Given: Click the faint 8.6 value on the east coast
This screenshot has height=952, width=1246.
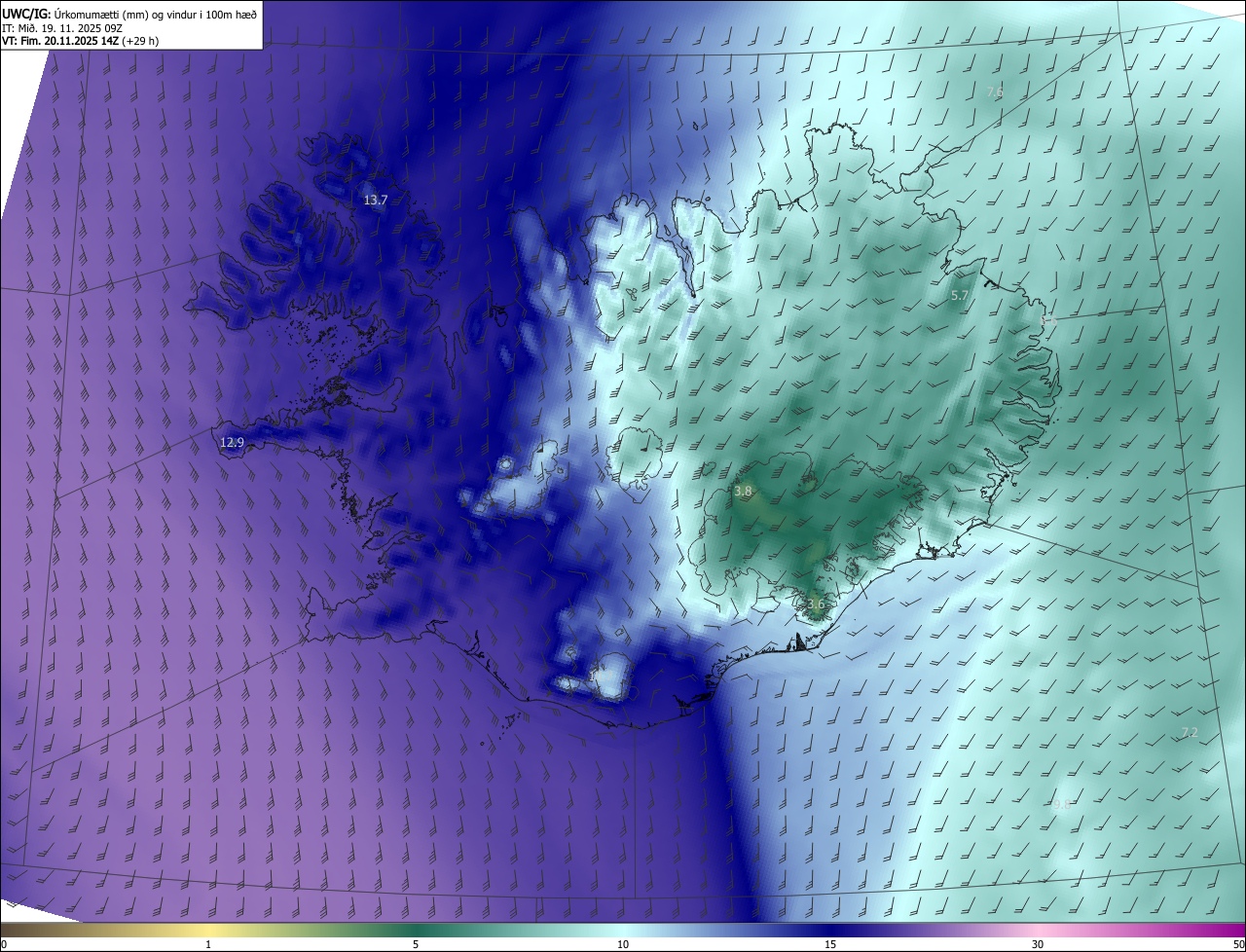Looking at the screenshot, I should (x=1047, y=320).
